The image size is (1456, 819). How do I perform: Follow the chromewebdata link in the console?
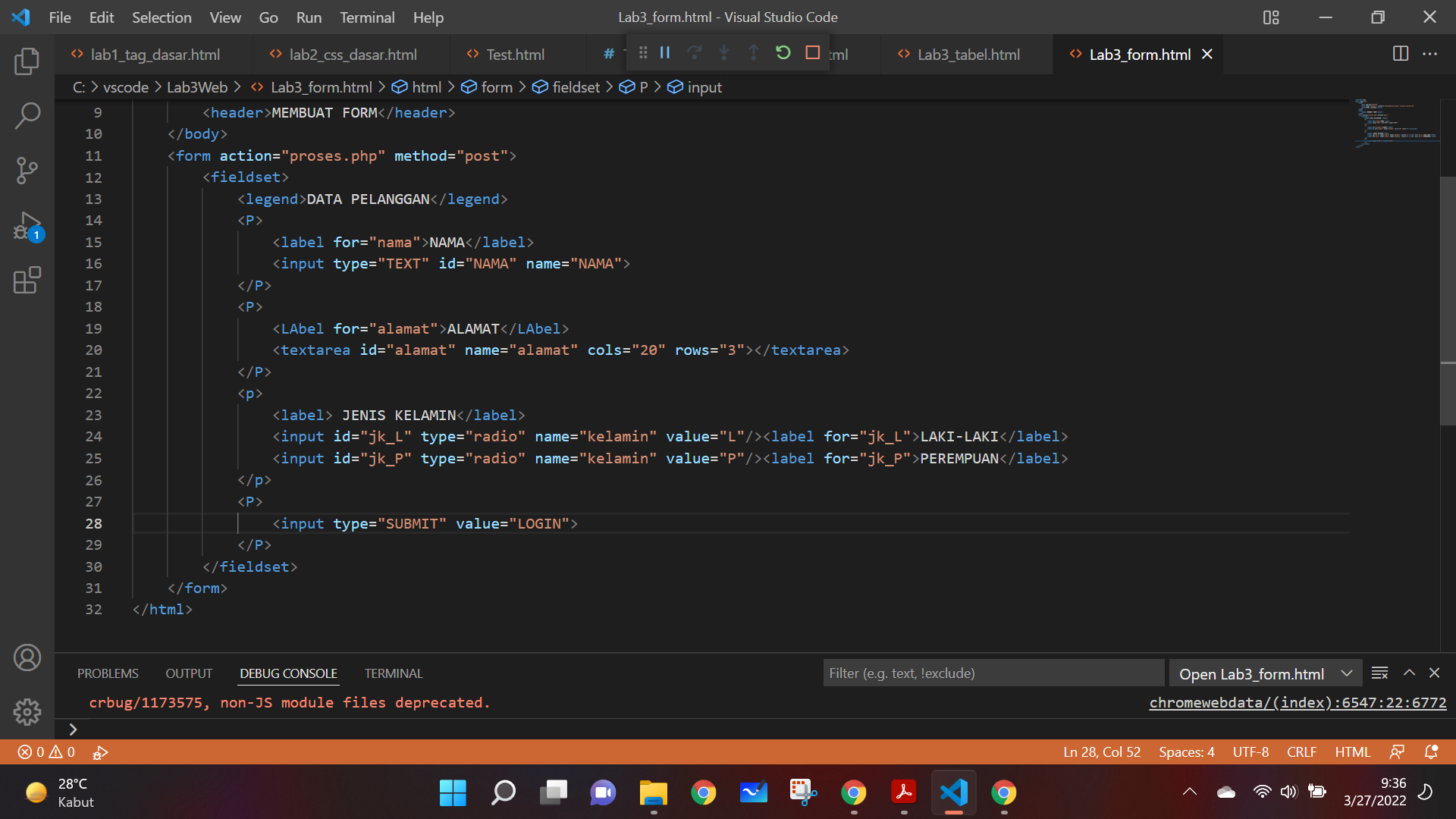tap(1298, 703)
